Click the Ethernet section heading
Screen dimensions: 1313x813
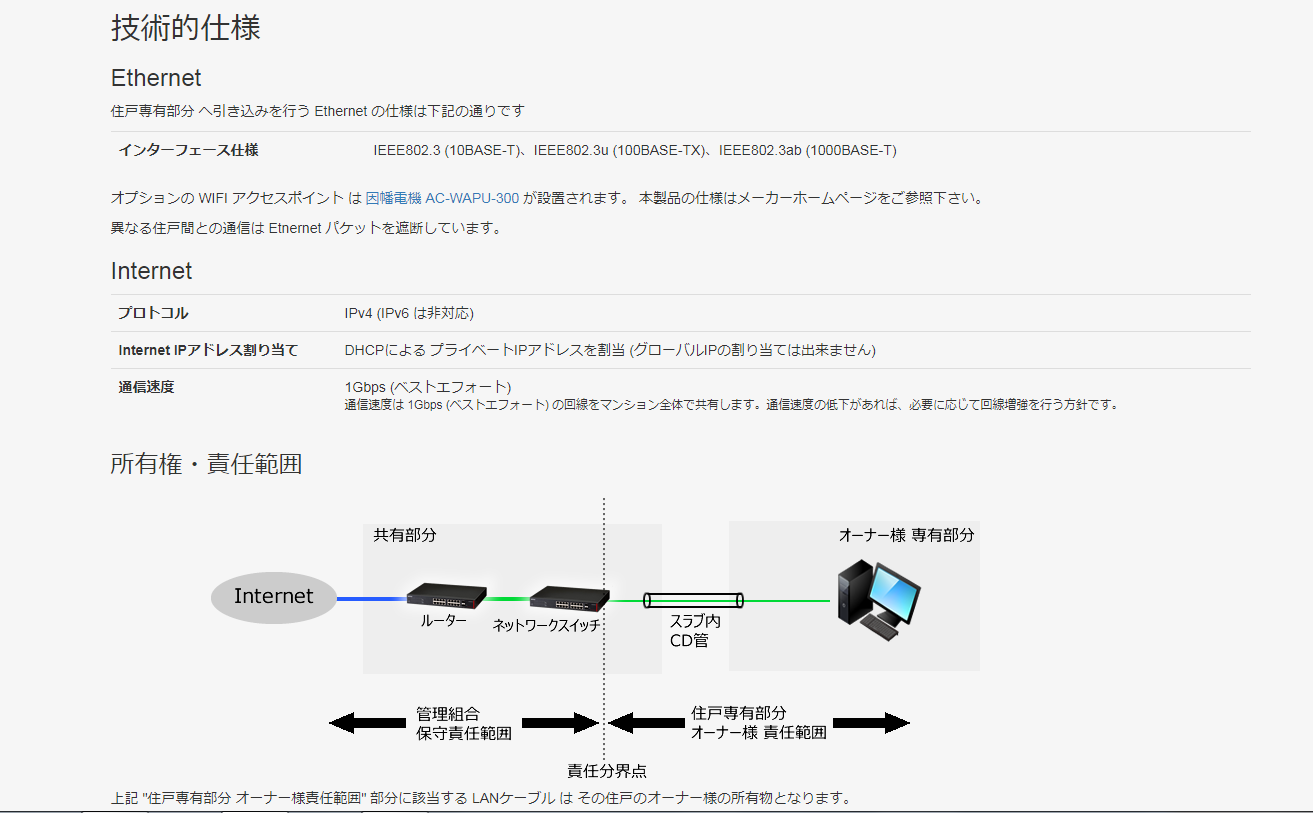[x=156, y=78]
